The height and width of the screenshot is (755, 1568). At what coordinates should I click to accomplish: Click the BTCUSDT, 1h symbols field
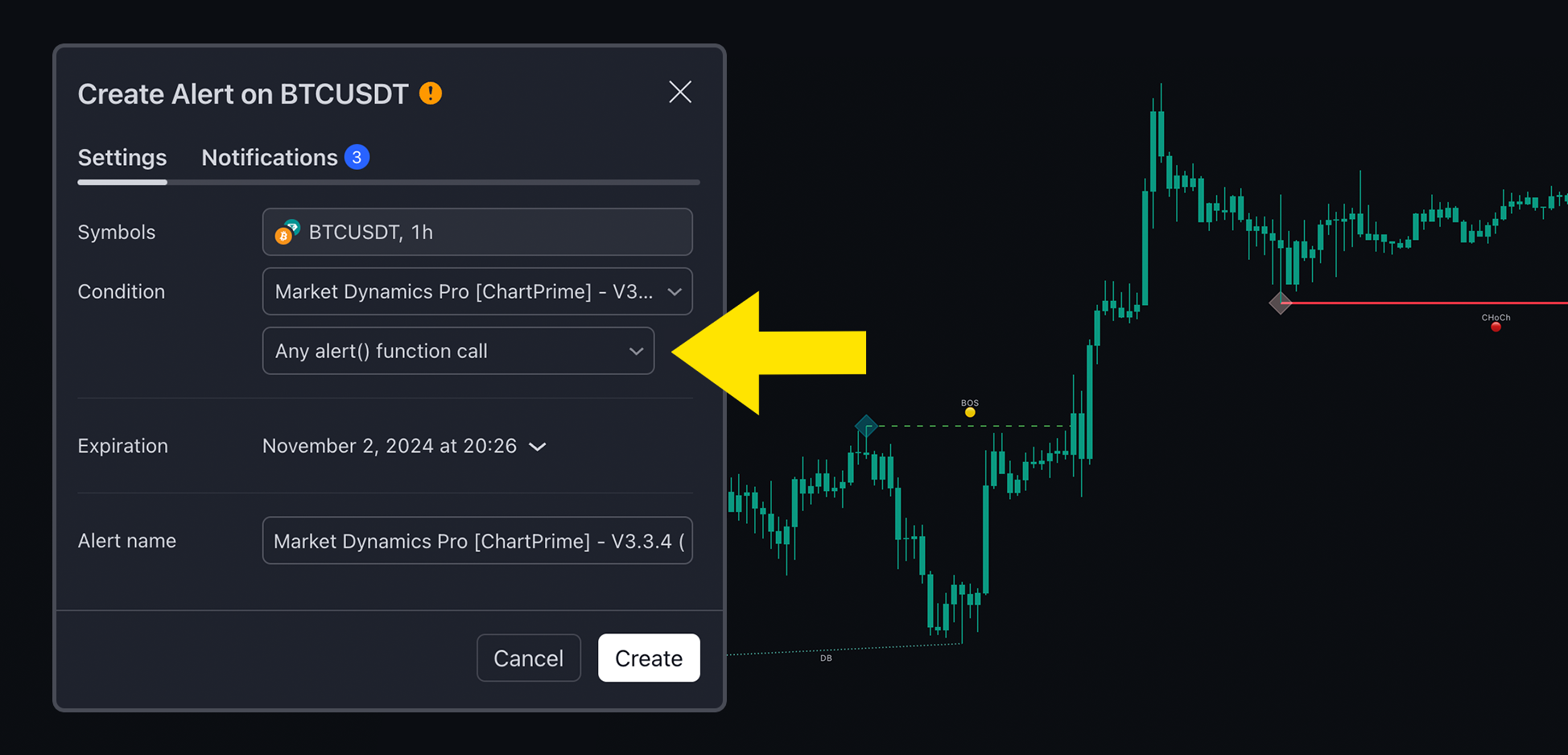[x=477, y=232]
